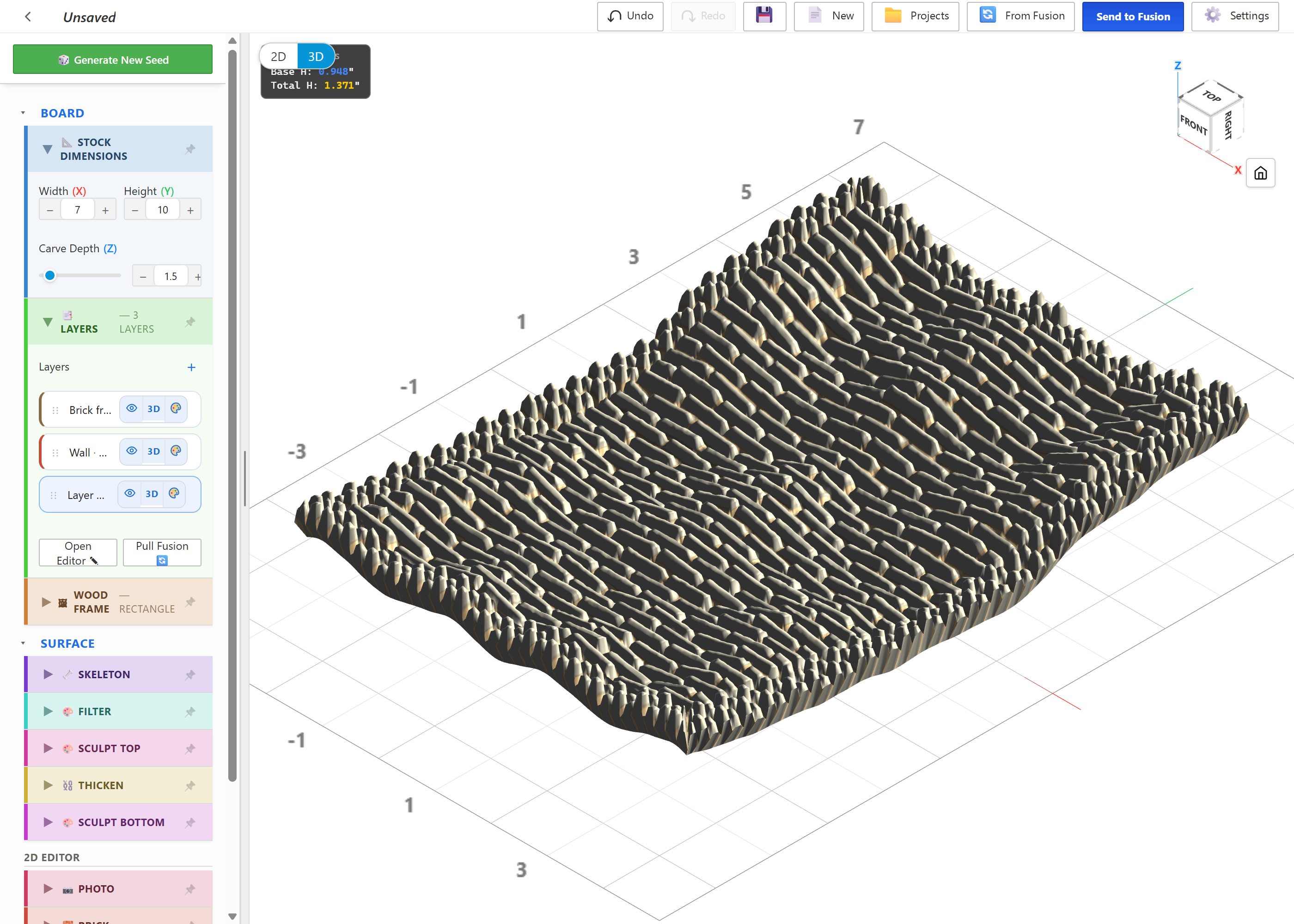
Task: Click the save floppy disk icon
Action: point(763,16)
